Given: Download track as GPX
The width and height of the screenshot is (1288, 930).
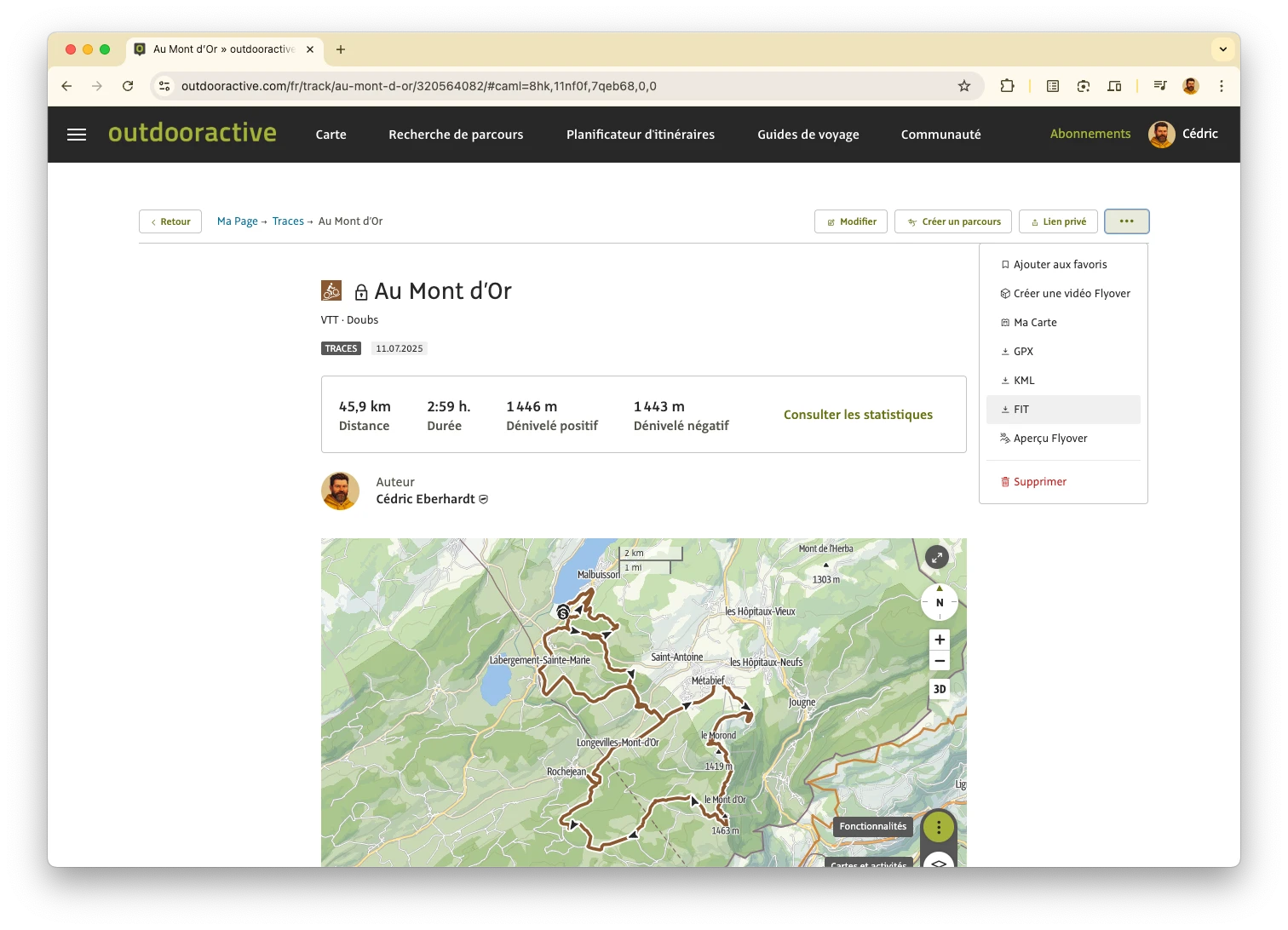Looking at the screenshot, I should 1063,352.
